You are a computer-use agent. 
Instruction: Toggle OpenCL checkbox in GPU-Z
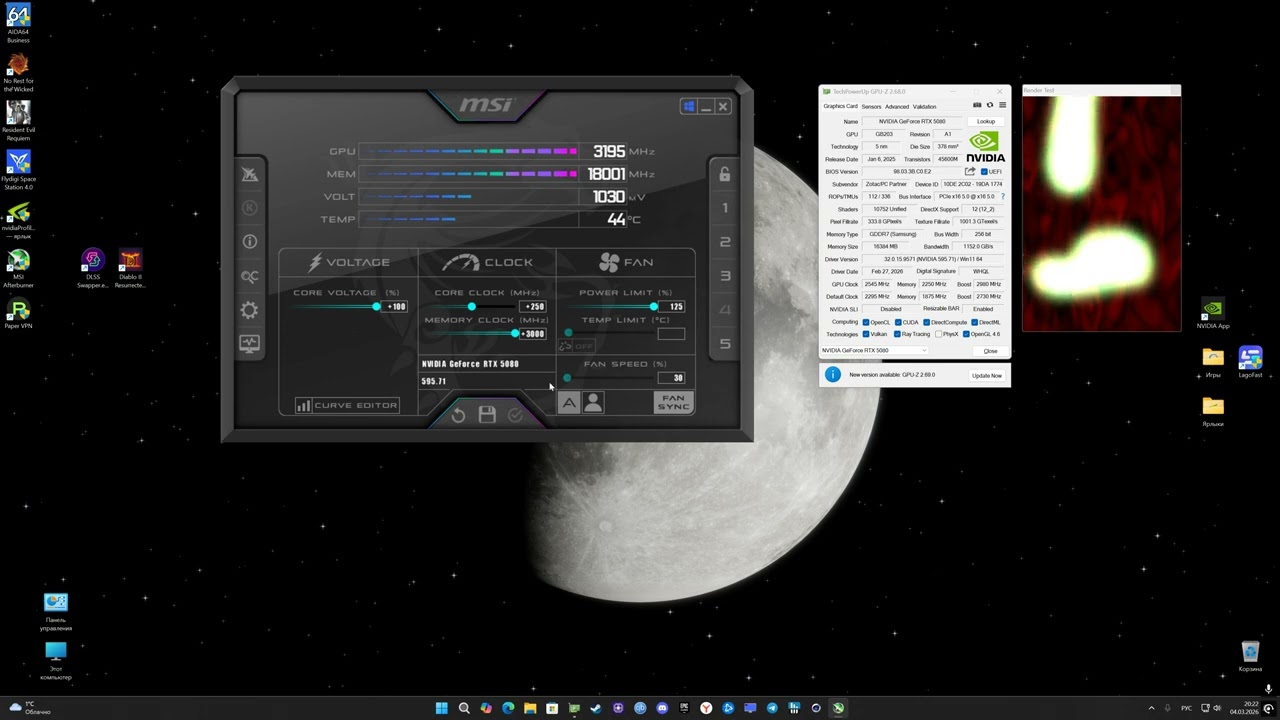click(x=866, y=322)
